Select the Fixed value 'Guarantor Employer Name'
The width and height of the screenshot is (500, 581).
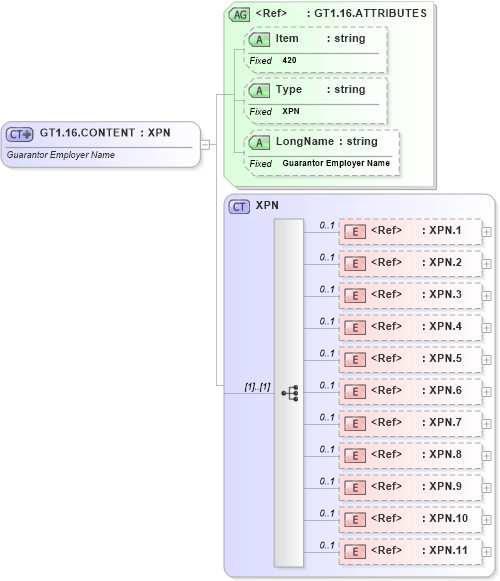(336, 163)
